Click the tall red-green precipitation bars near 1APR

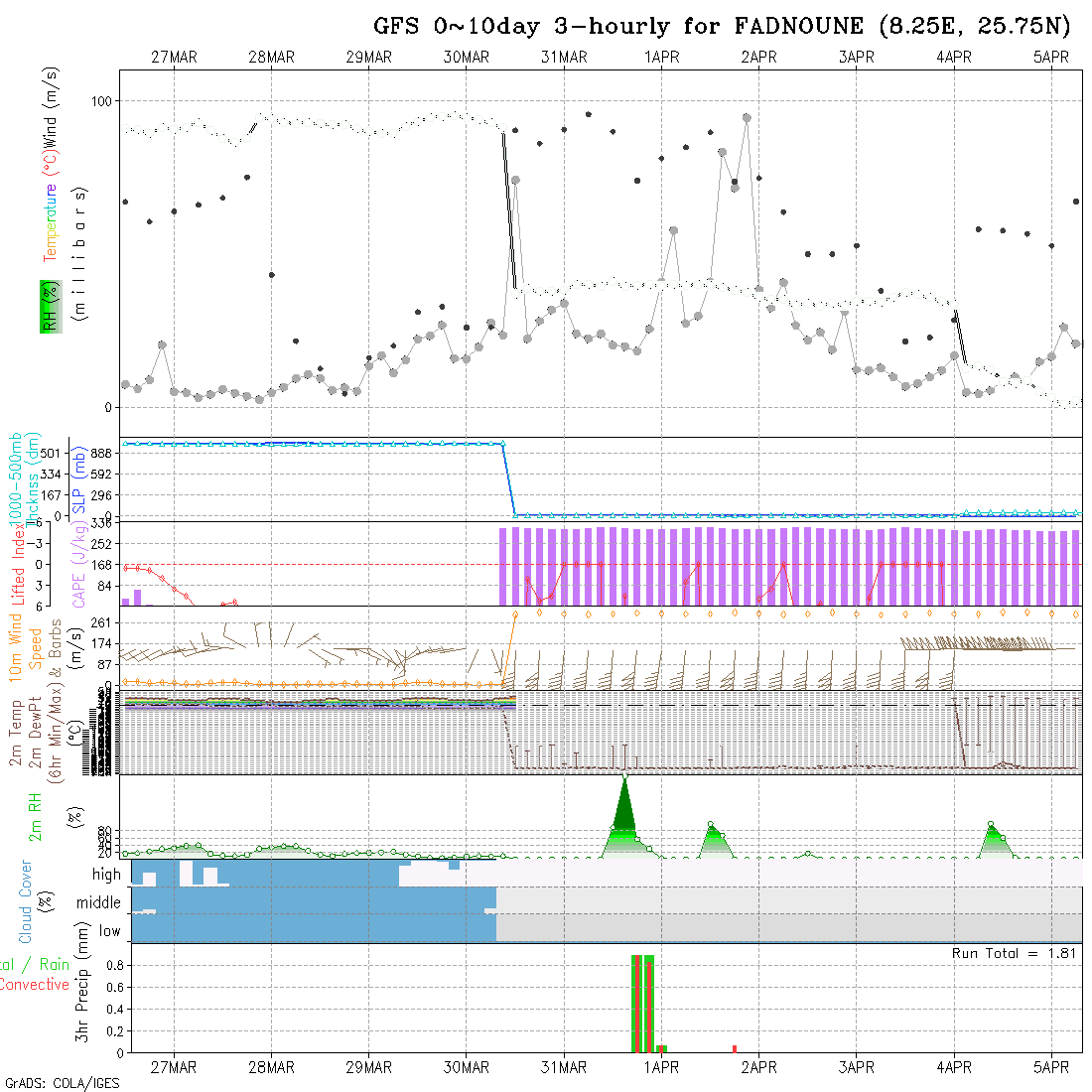642,1003
